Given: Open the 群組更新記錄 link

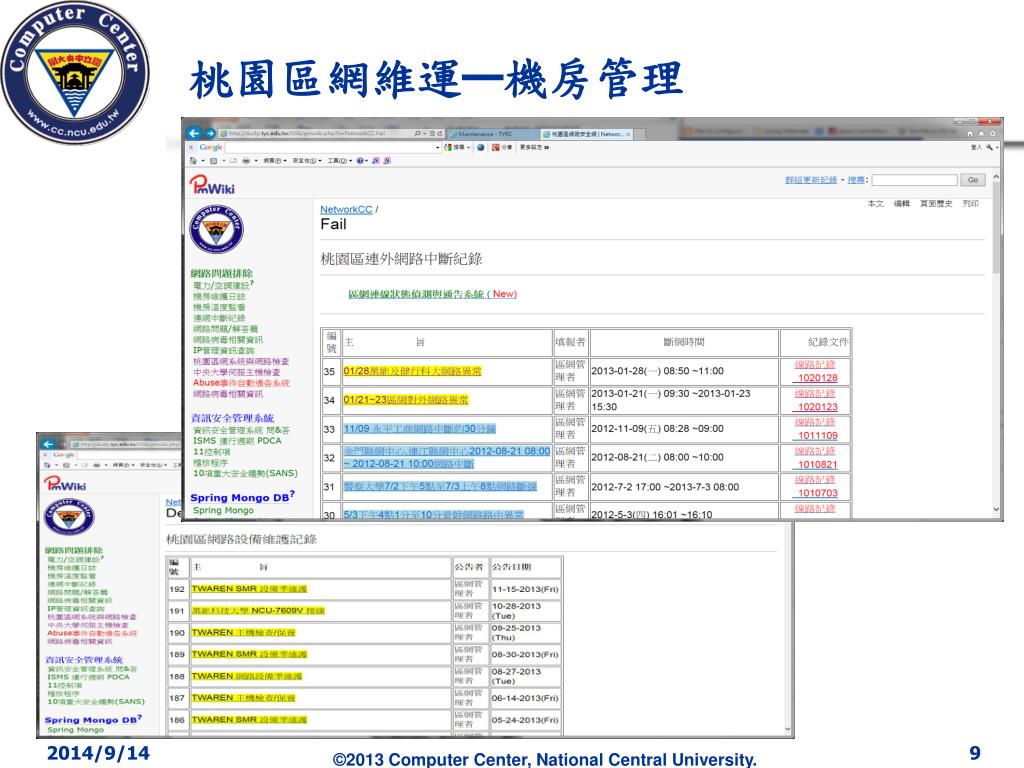Looking at the screenshot, I should click(x=811, y=180).
